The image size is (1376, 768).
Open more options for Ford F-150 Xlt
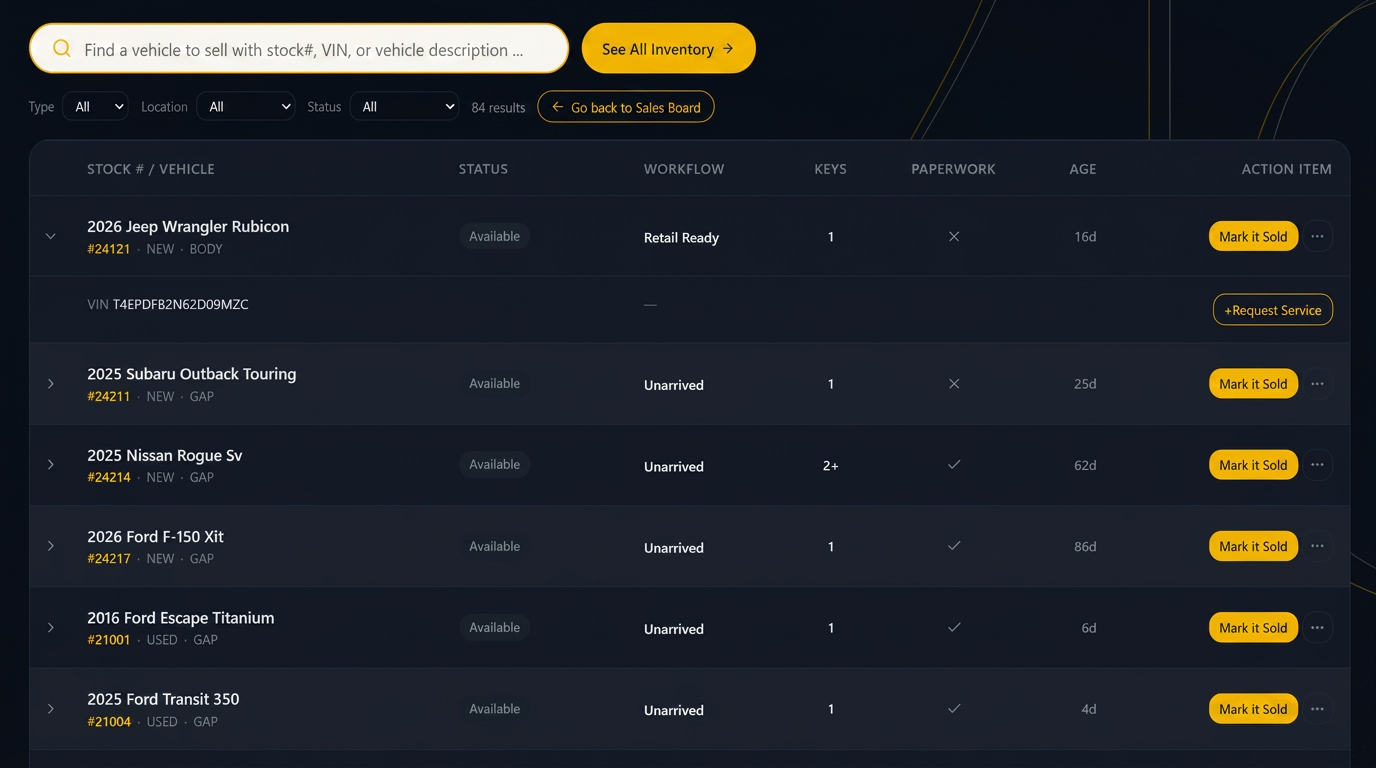1317,546
